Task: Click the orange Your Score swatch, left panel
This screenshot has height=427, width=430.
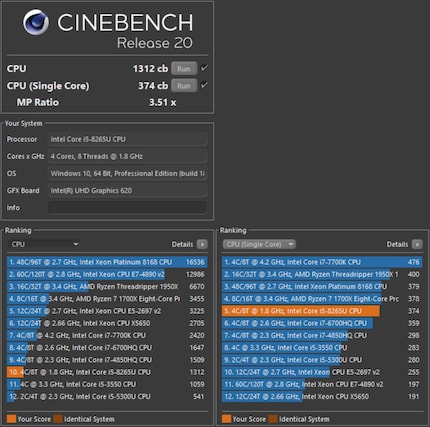Action: pos(11,419)
